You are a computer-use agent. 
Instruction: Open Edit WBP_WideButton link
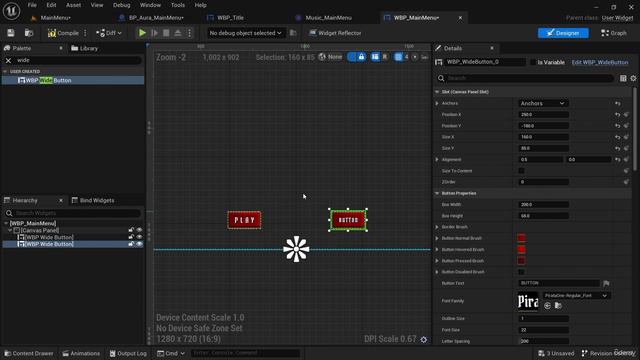point(600,62)
